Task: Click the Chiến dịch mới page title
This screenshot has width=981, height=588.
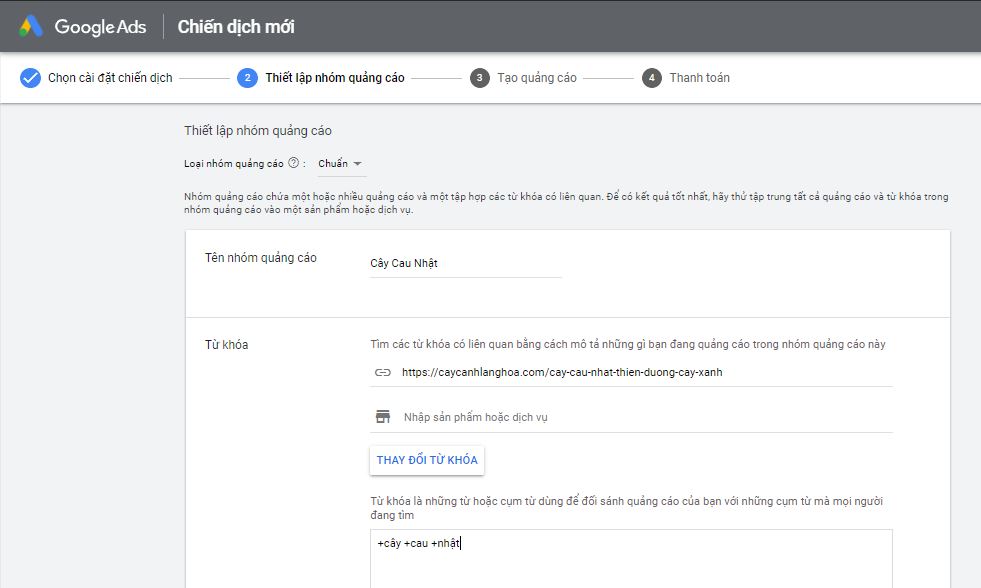Action: (x=236, y=27)
